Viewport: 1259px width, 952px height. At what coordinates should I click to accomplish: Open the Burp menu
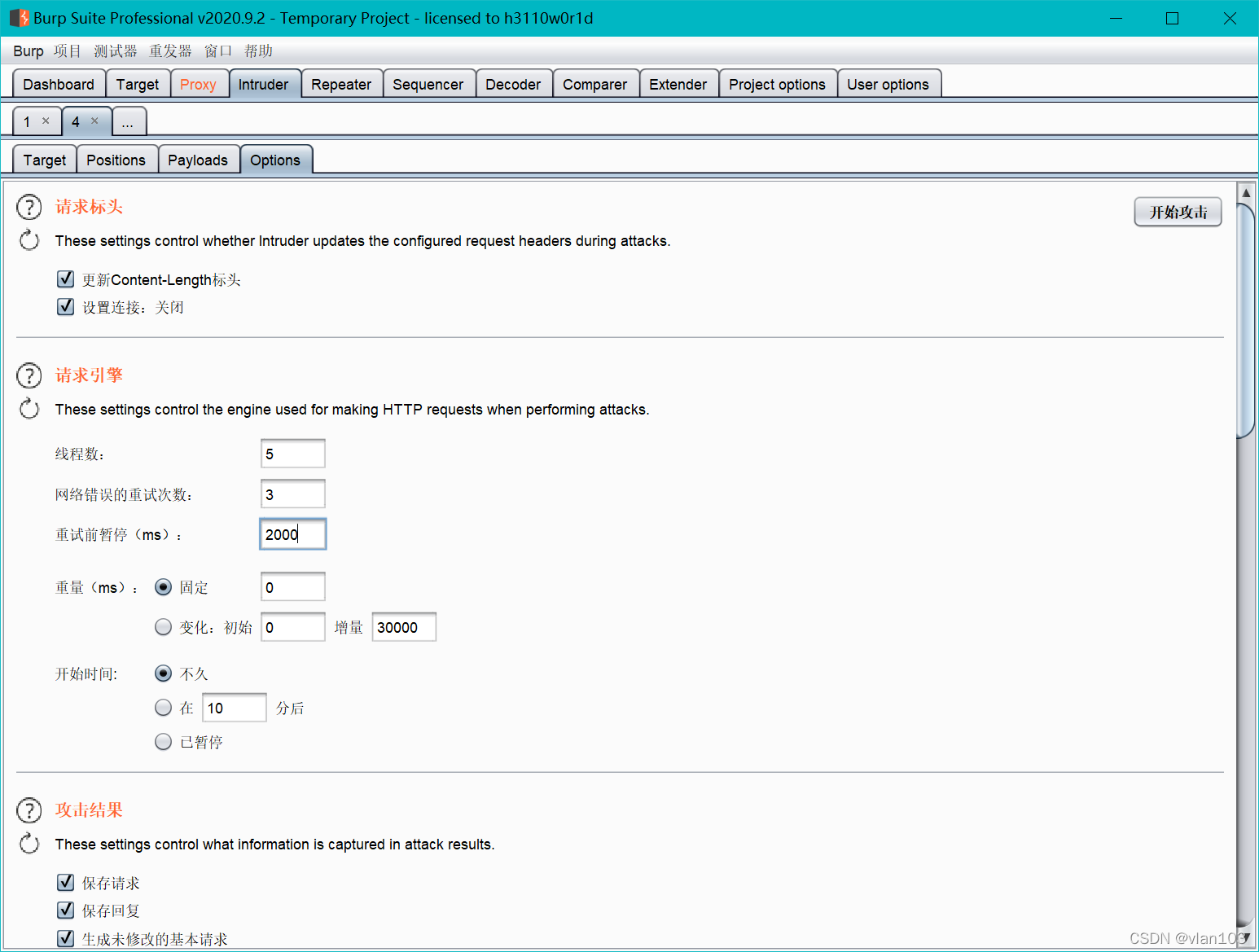pyautogui.click(x=29, y=51)
